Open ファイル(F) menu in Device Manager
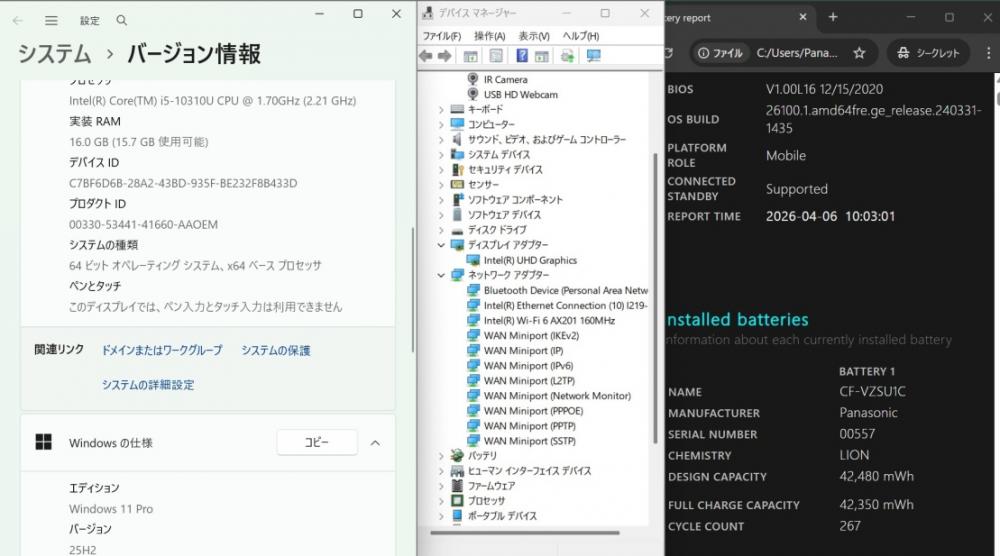Image resolution: width=1000 pixels, height=556 pixels. pyautogui.click(x=441, y=36)
